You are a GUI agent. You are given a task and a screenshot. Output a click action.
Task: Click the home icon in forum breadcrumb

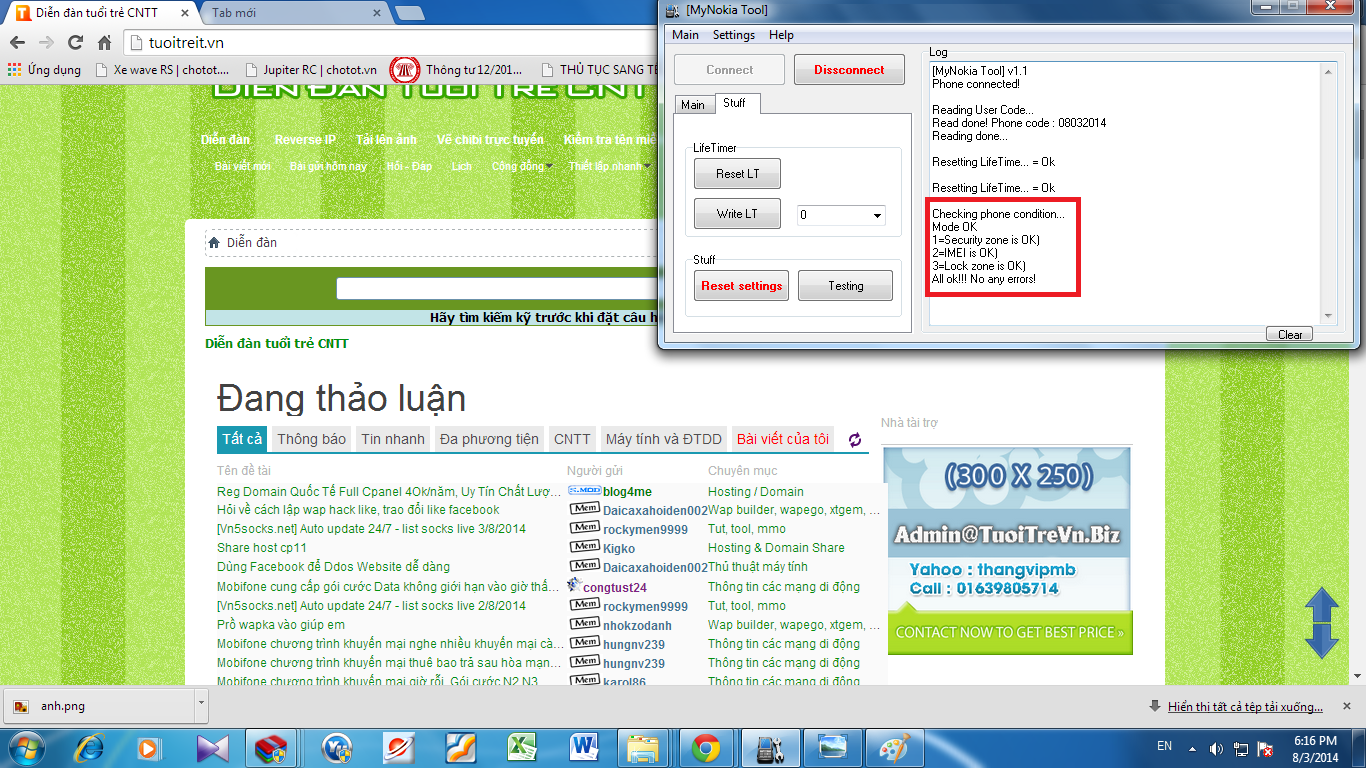click(214, 243)
